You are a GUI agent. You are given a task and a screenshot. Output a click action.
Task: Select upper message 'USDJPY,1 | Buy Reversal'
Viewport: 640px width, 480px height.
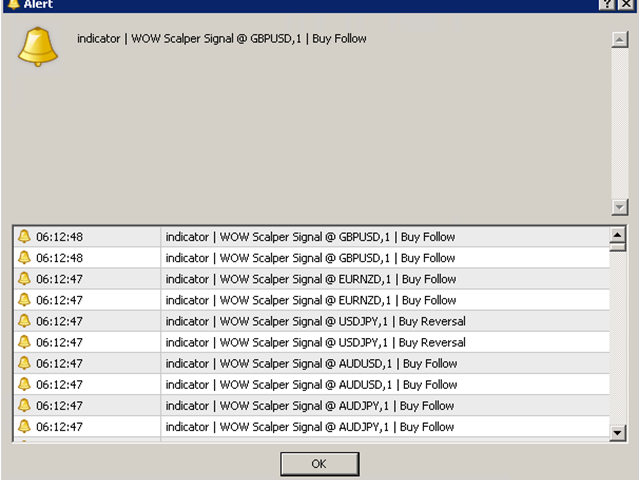[x=402, y=322]
